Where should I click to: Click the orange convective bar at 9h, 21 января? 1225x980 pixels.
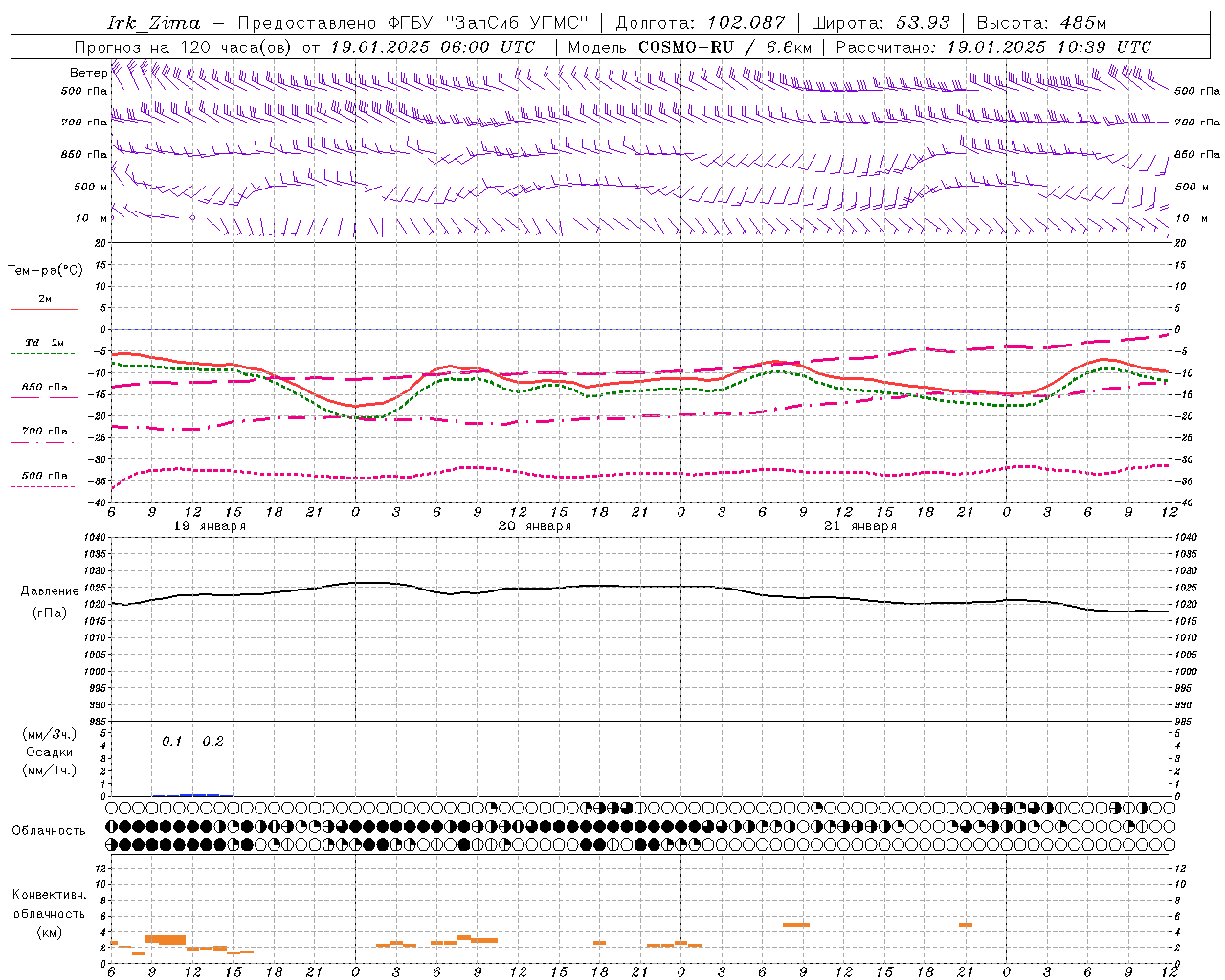click(x=796, y=924)
